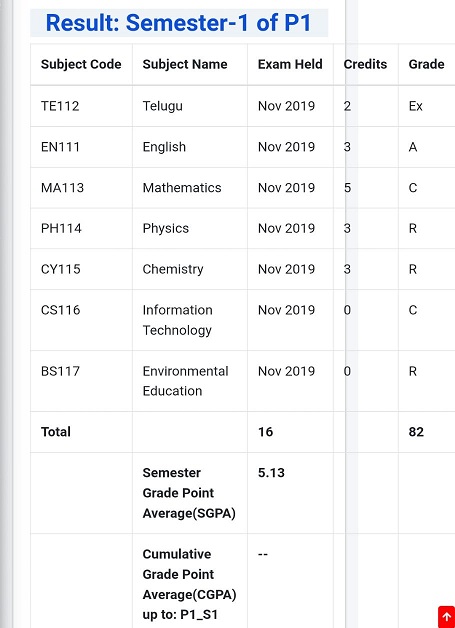The image size is (455, 628).
Task: Click the Grade column header
Action: (x=426, y=64)
